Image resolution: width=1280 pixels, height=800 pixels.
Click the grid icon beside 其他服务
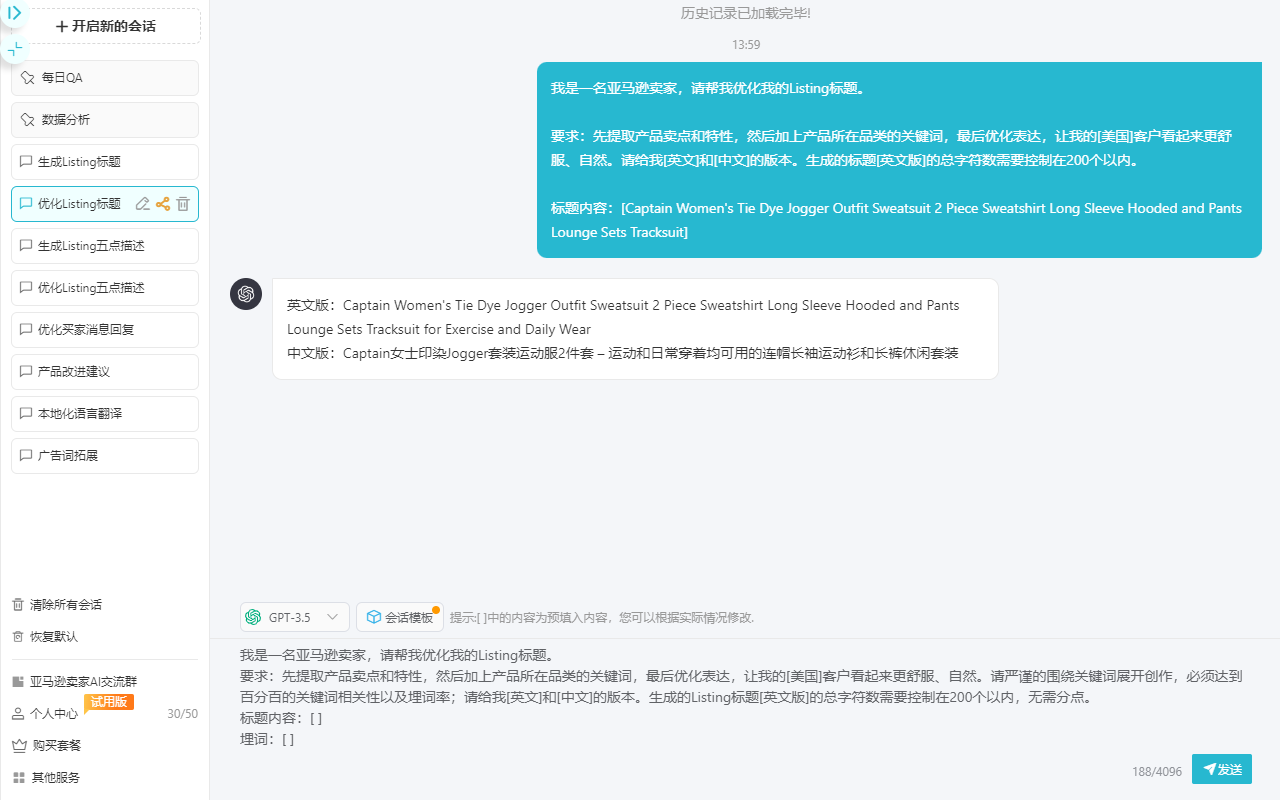coord(16,777)
